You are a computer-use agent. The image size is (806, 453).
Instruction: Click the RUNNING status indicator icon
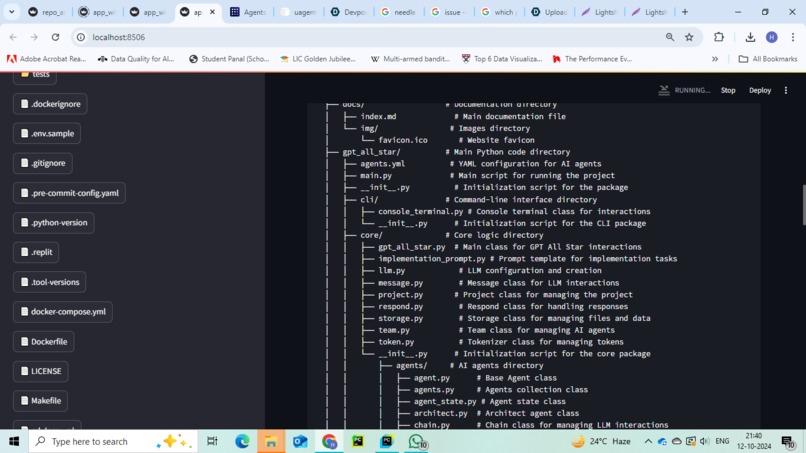tap(664, 90)
